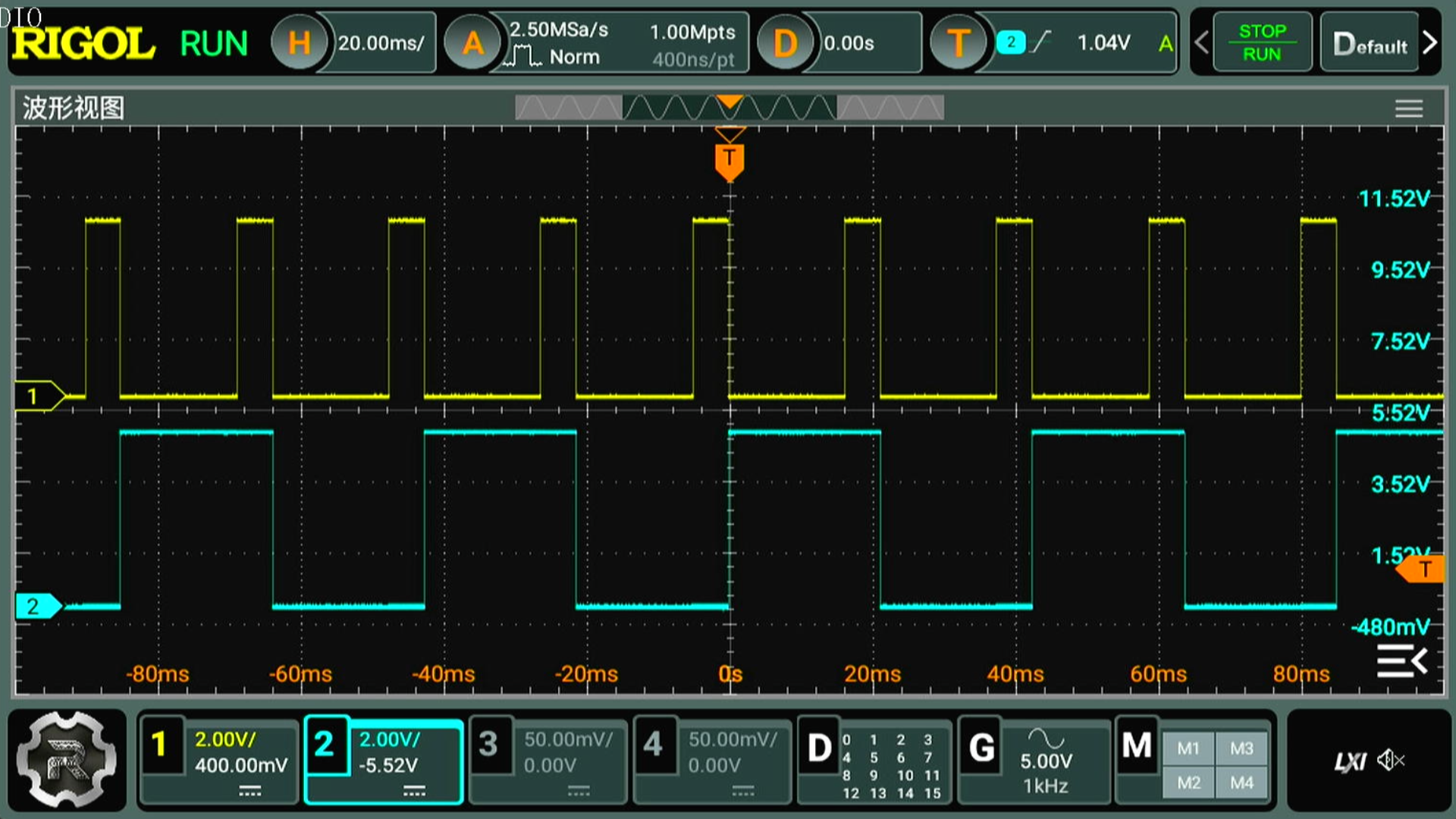Open the G signal generator tab

click(x=982, y=748)
